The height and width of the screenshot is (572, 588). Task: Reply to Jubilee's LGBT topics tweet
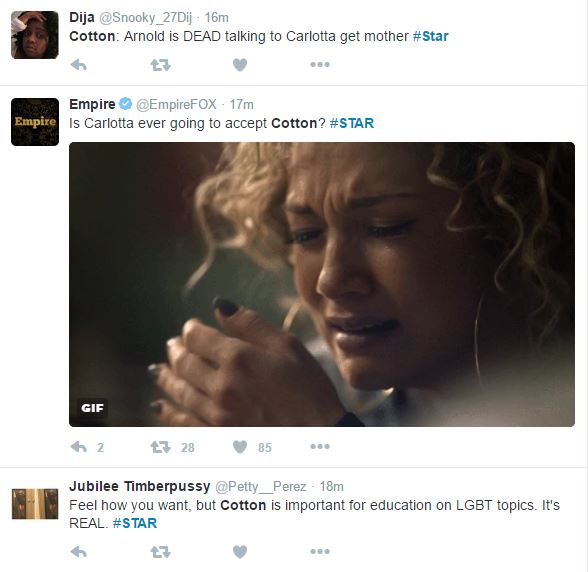click(x=79, y=552)
